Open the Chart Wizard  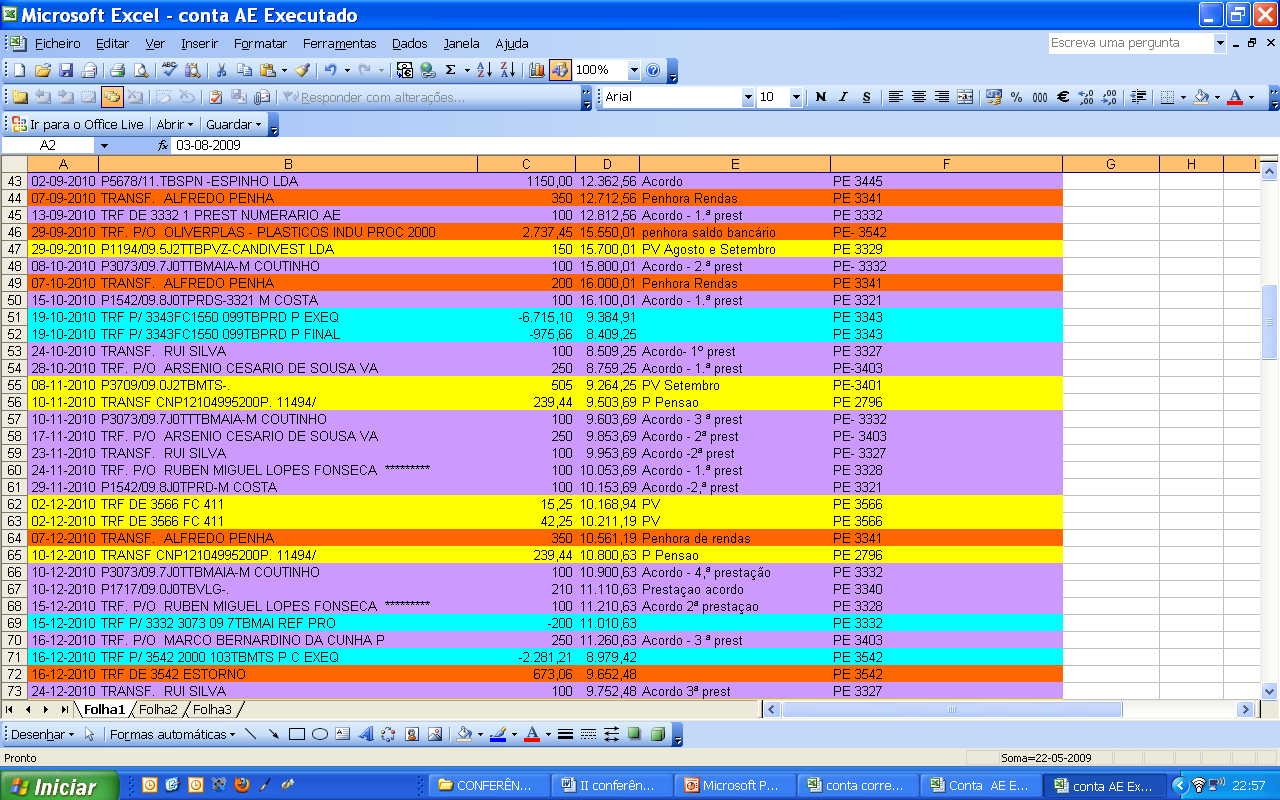pyautogui.click(x=537, y=70)
